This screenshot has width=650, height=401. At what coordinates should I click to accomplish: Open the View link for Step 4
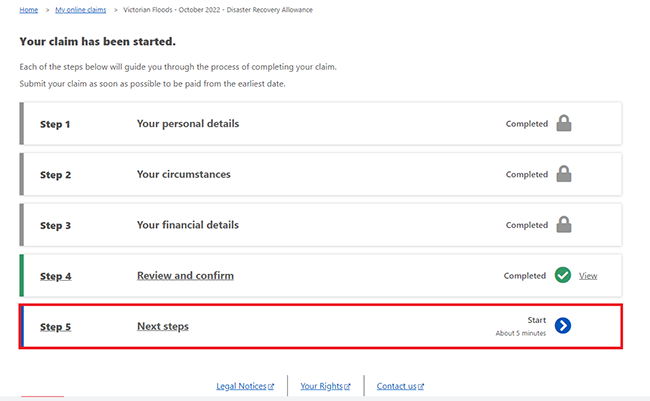pos(588,276)
